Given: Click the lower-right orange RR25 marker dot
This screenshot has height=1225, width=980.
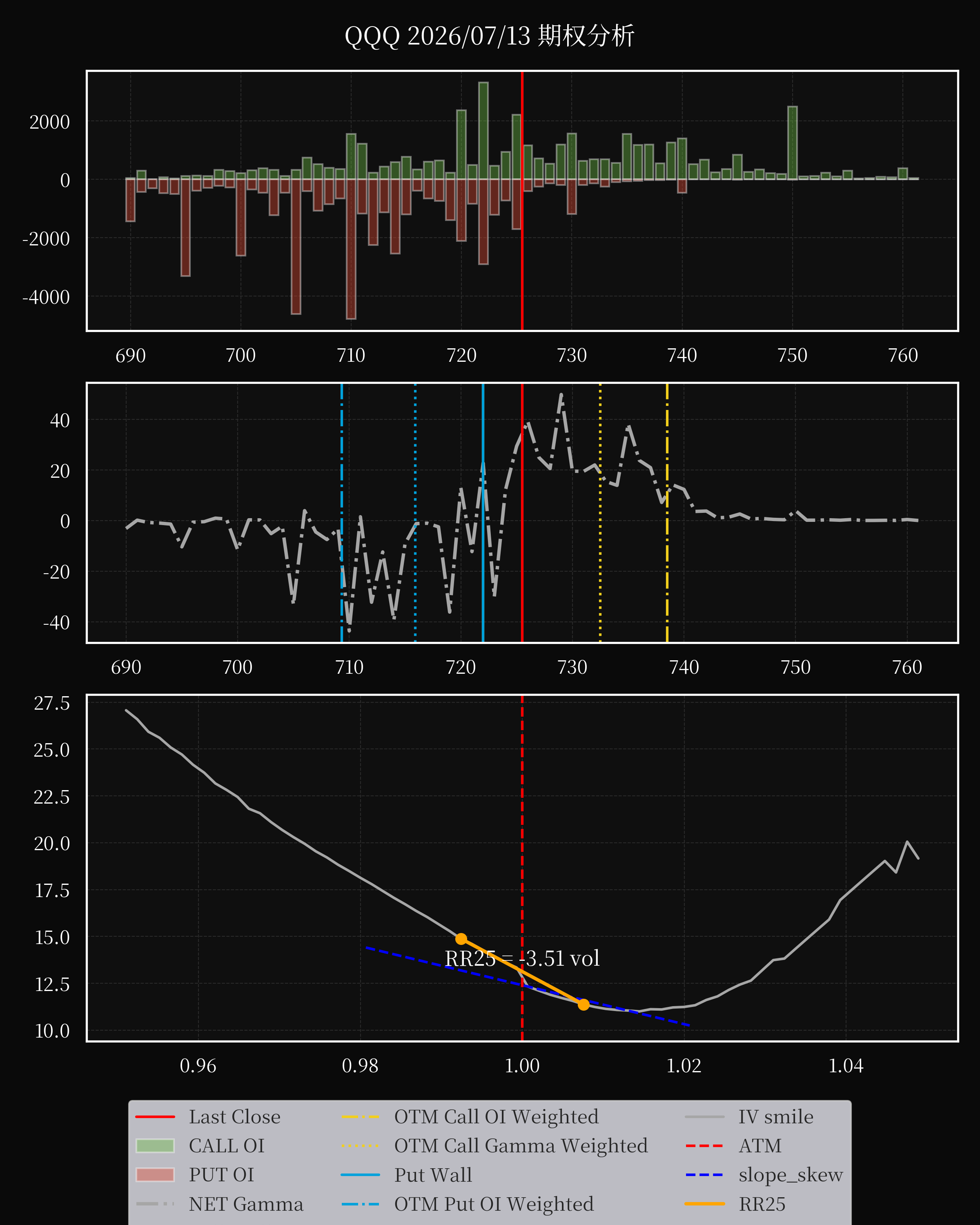Looking at the screenshot, I should click(584, 1004).
